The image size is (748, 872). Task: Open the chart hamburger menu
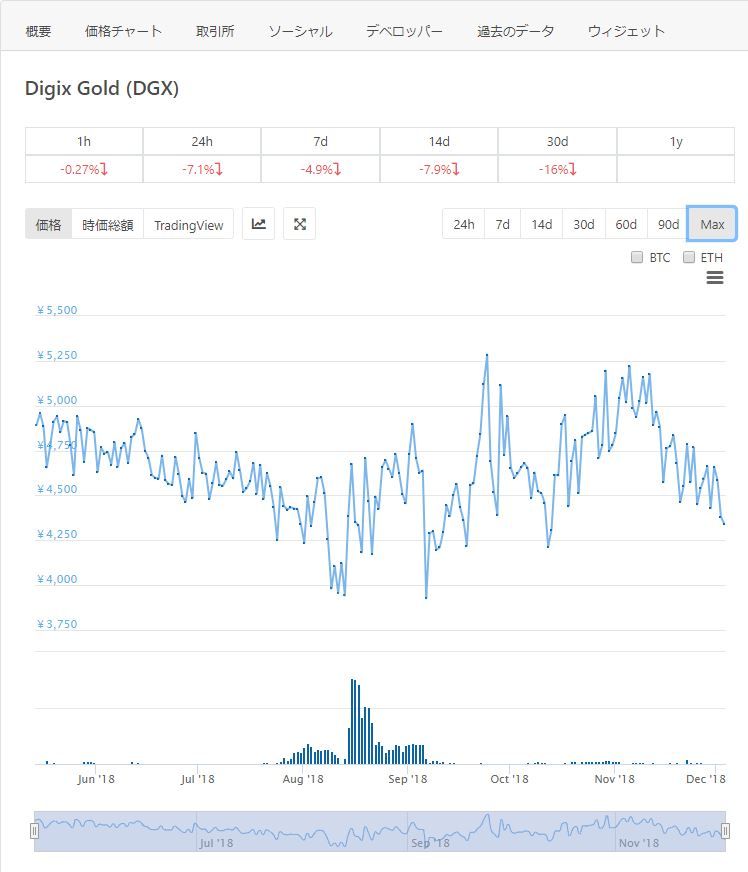pyautogui.click(x=715, y=278)
